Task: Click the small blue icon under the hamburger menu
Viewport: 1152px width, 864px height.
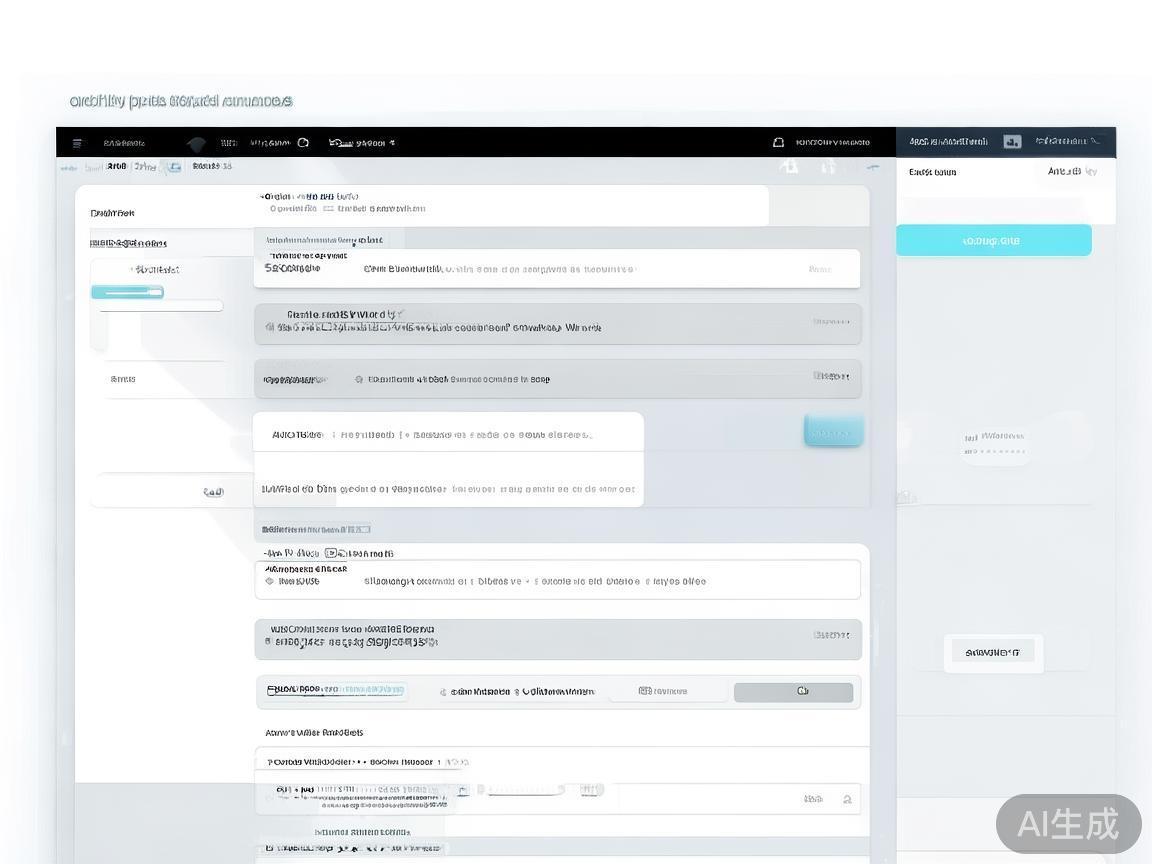Action: [174, 167]
